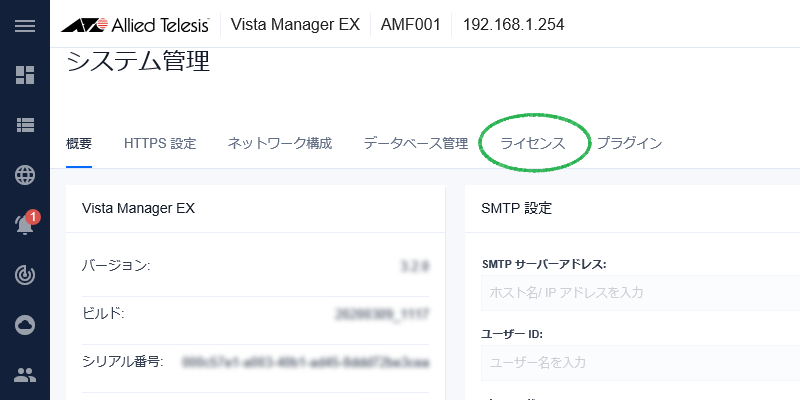
Task: Open the radar scan sidebar icon
Action: (x=24, y=274)
